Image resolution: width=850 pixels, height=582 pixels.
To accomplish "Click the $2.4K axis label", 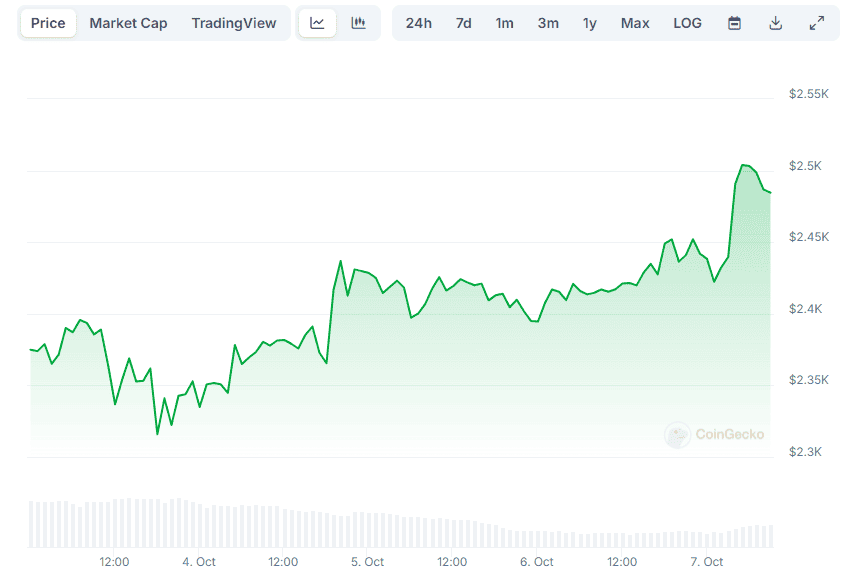I will pyautogui.click(x=805, y=309).
